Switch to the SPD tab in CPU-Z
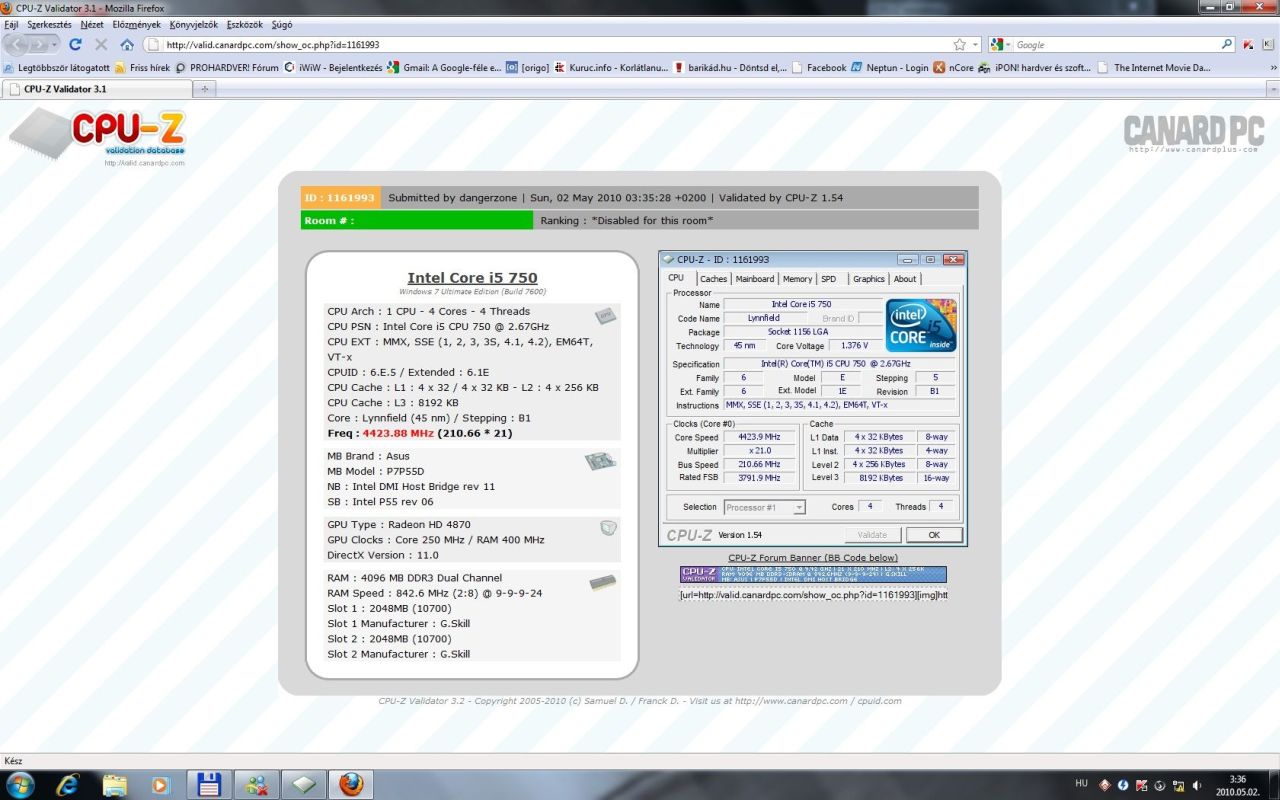Image resolution: width=1280 pixels, height=800 pixels. (829, 279)
